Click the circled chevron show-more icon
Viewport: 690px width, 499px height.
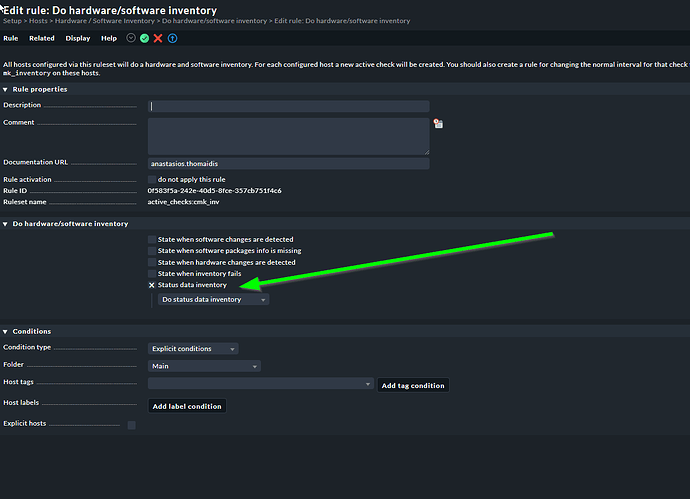131,38
